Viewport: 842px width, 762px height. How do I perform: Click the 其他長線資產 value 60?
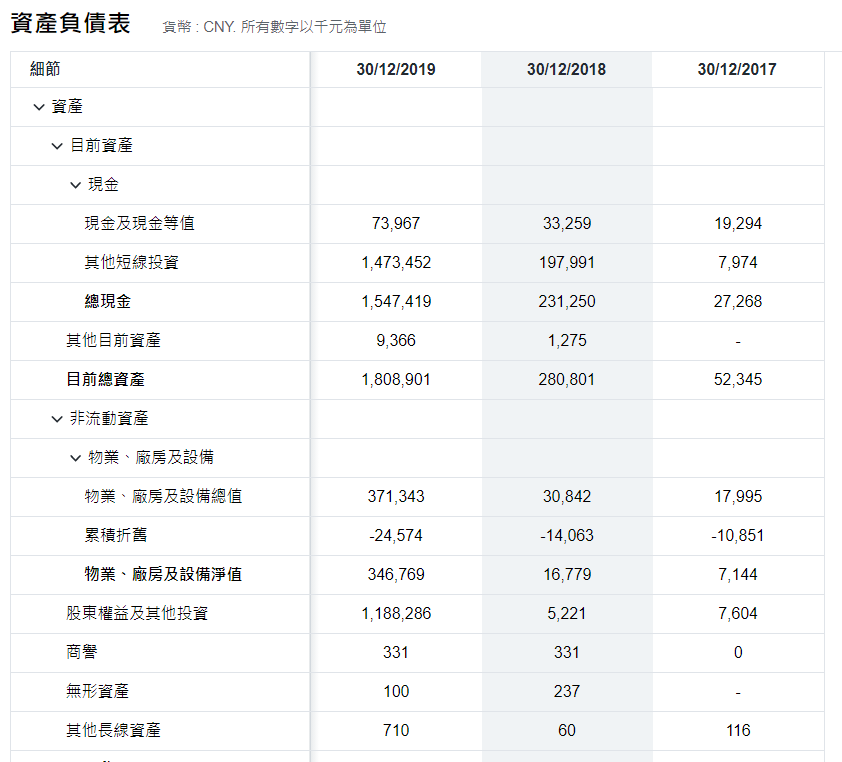[567, 730]
